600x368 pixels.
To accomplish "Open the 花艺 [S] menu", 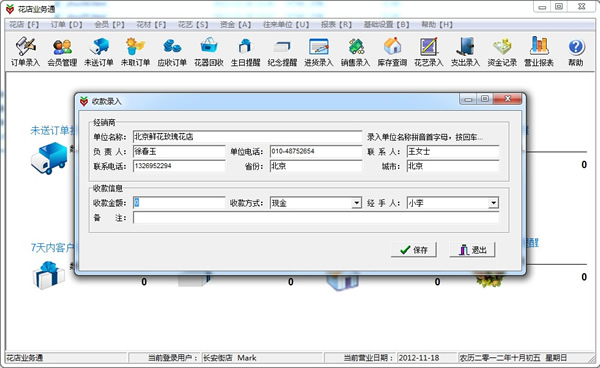I will point(193,25).
